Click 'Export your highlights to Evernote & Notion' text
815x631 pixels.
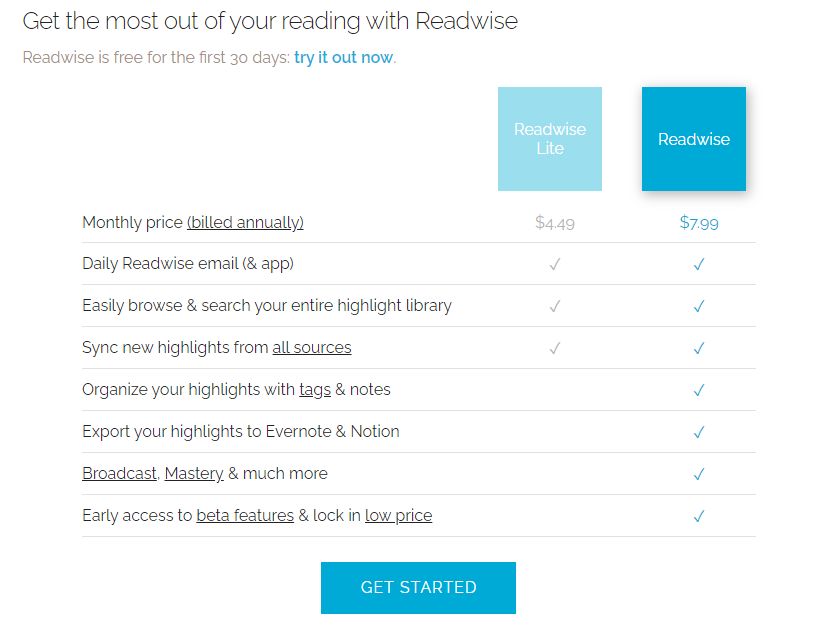click(241, 431)
